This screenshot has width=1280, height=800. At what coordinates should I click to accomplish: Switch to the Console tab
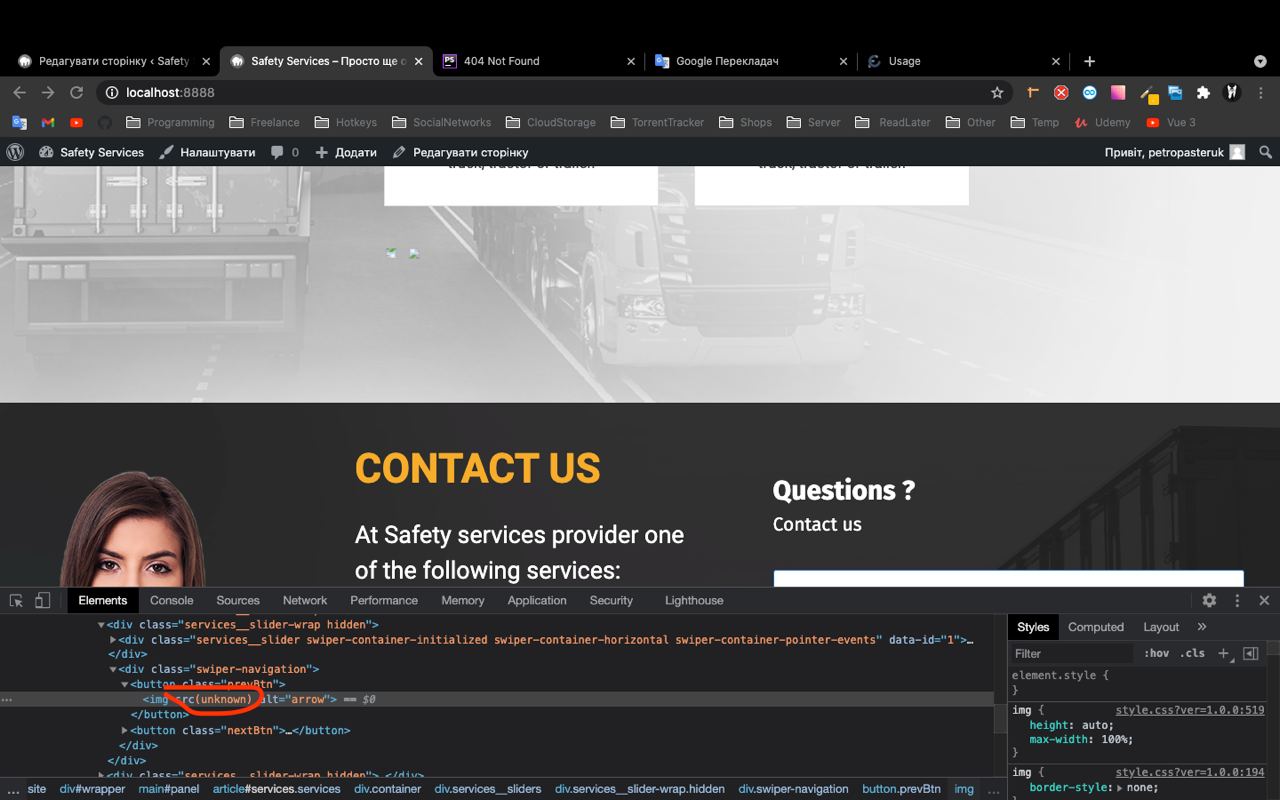172,600
